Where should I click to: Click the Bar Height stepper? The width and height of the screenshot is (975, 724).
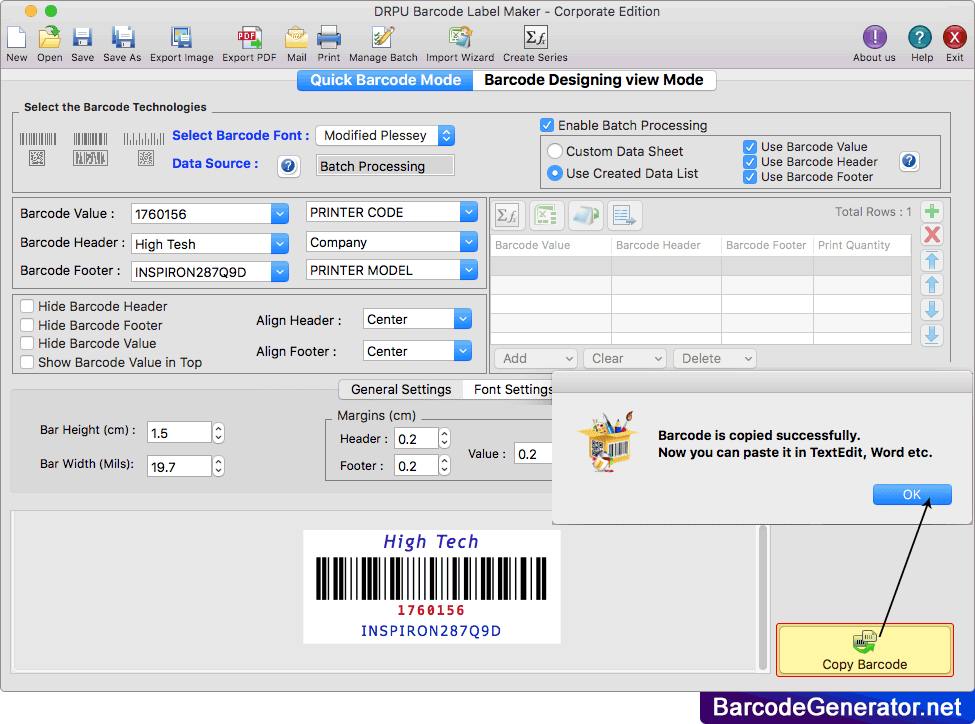point(218,433)
